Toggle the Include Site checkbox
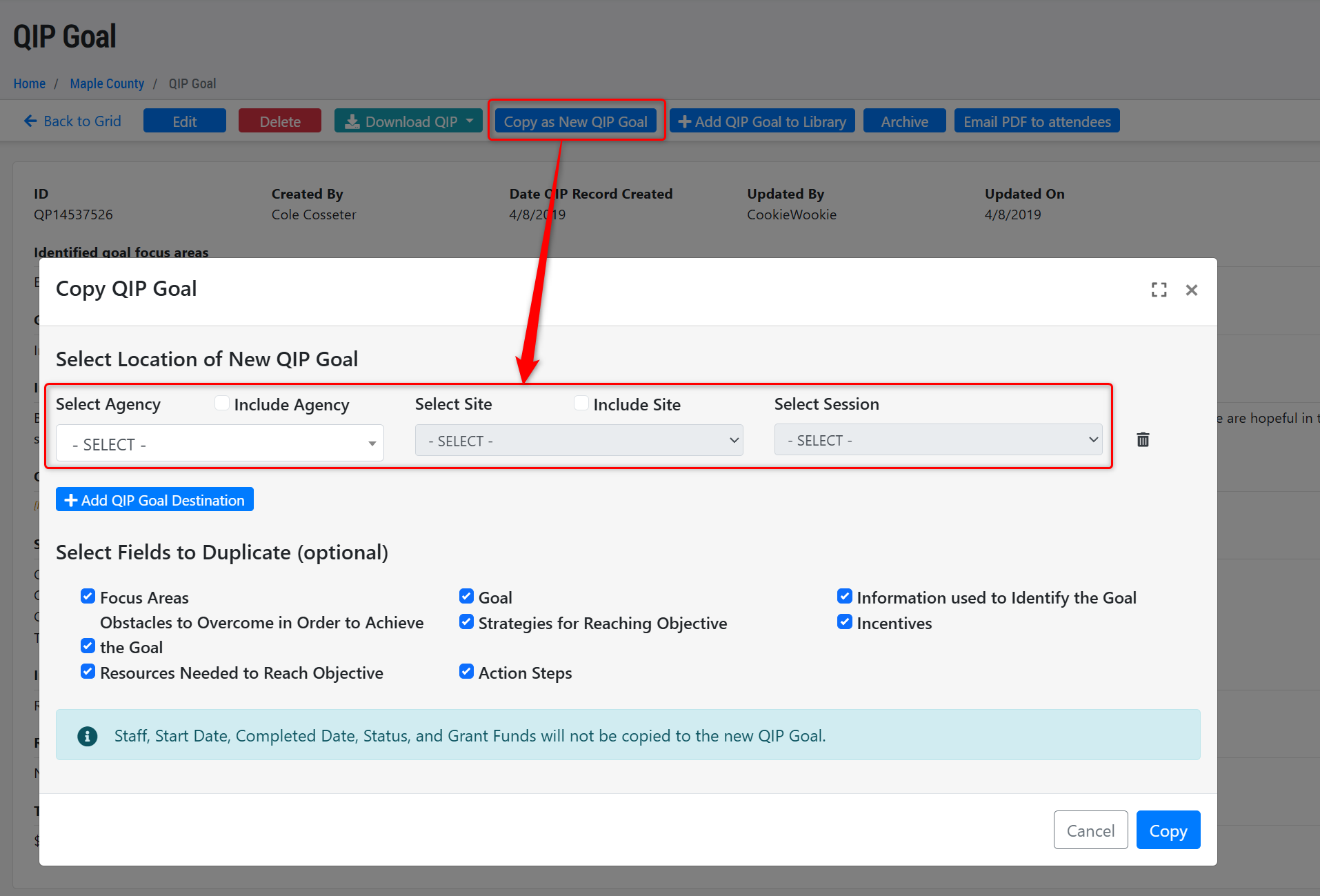Screen dimensions: 1320x896 [x=581, y=403]
